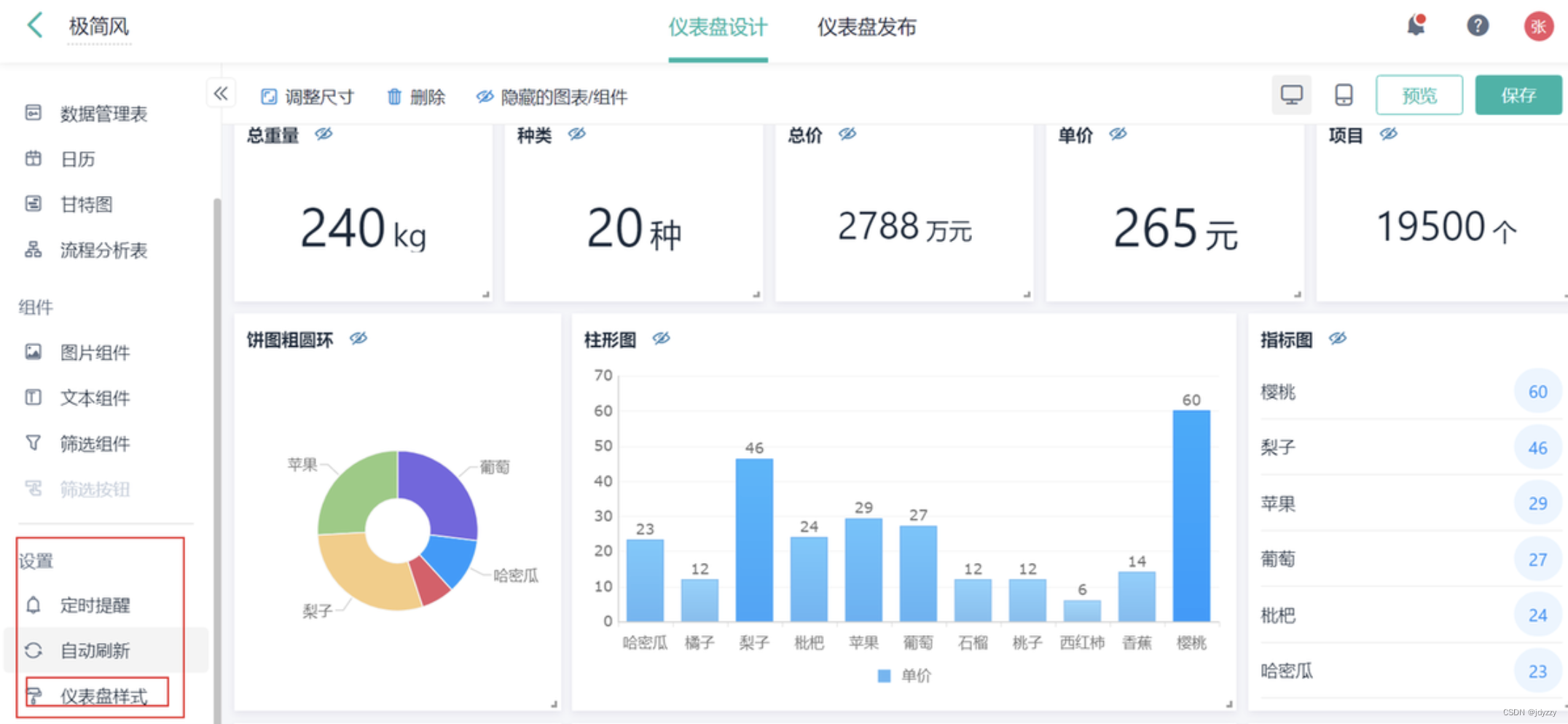The width and height of the screenshot is (1568, 724).
Task: Hide the 饼图粗圆环 chart via eye icon
Action: tap(358, 338)
